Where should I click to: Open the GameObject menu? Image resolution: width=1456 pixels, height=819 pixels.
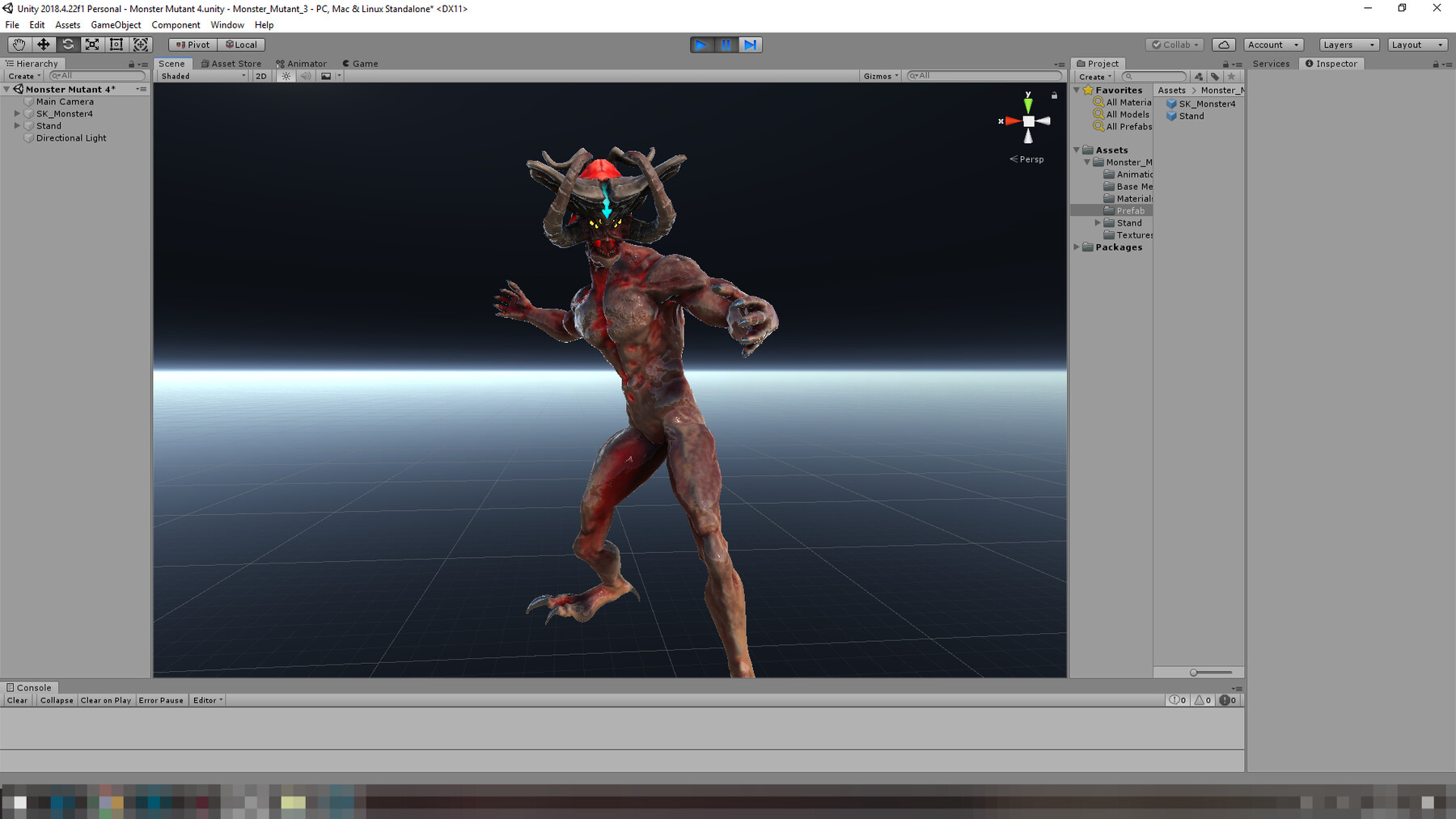[116, 24]
